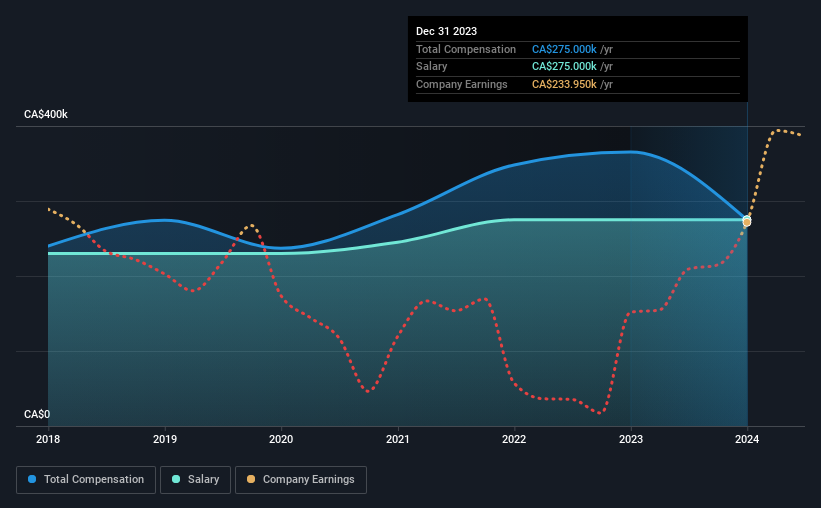
Task: Click the 2023 x-axis label
Action: pyautogui.click(x=631, y=439)
